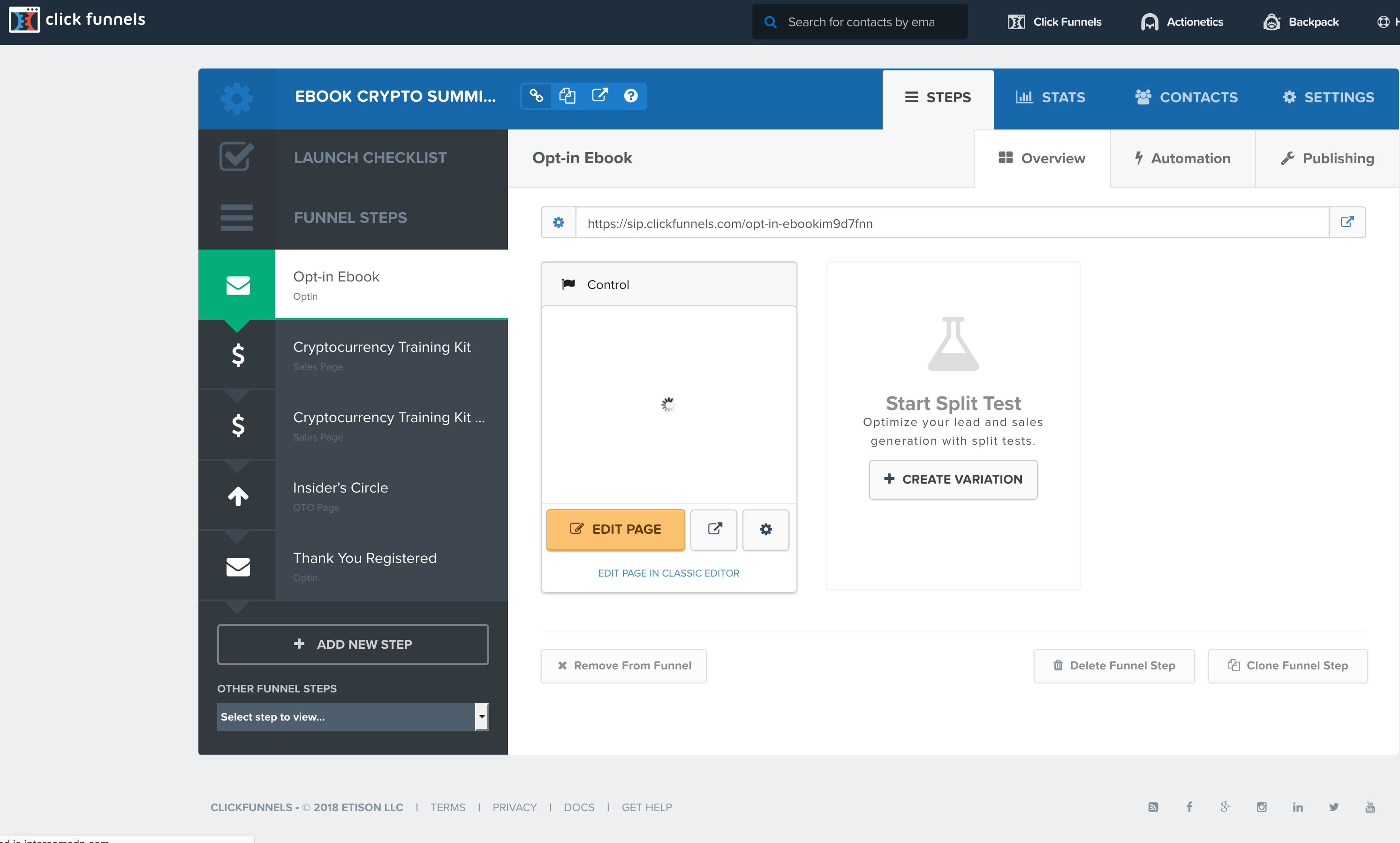The width and height of the screenshot is (1400, 843).
Task: Click EDIT PAGE IN CLASSIC EDITOR link
Action: tap(668, 573)
